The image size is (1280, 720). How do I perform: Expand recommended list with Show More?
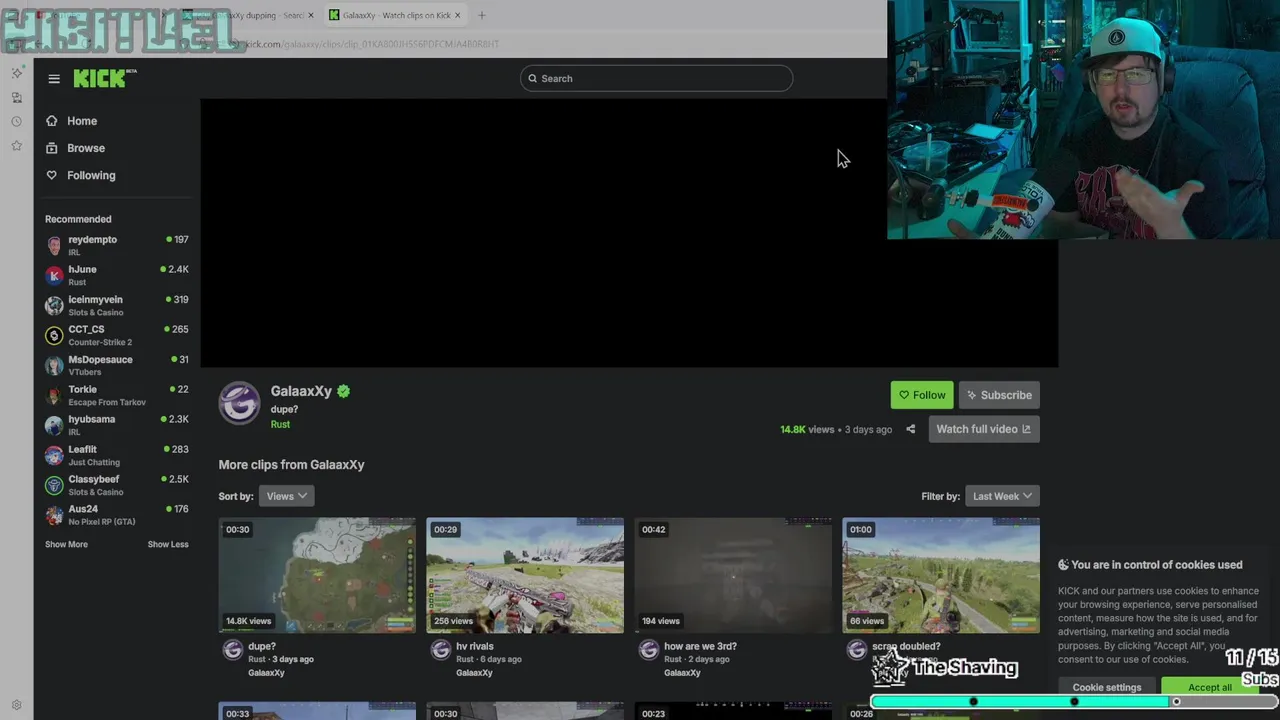pos(66,544)
